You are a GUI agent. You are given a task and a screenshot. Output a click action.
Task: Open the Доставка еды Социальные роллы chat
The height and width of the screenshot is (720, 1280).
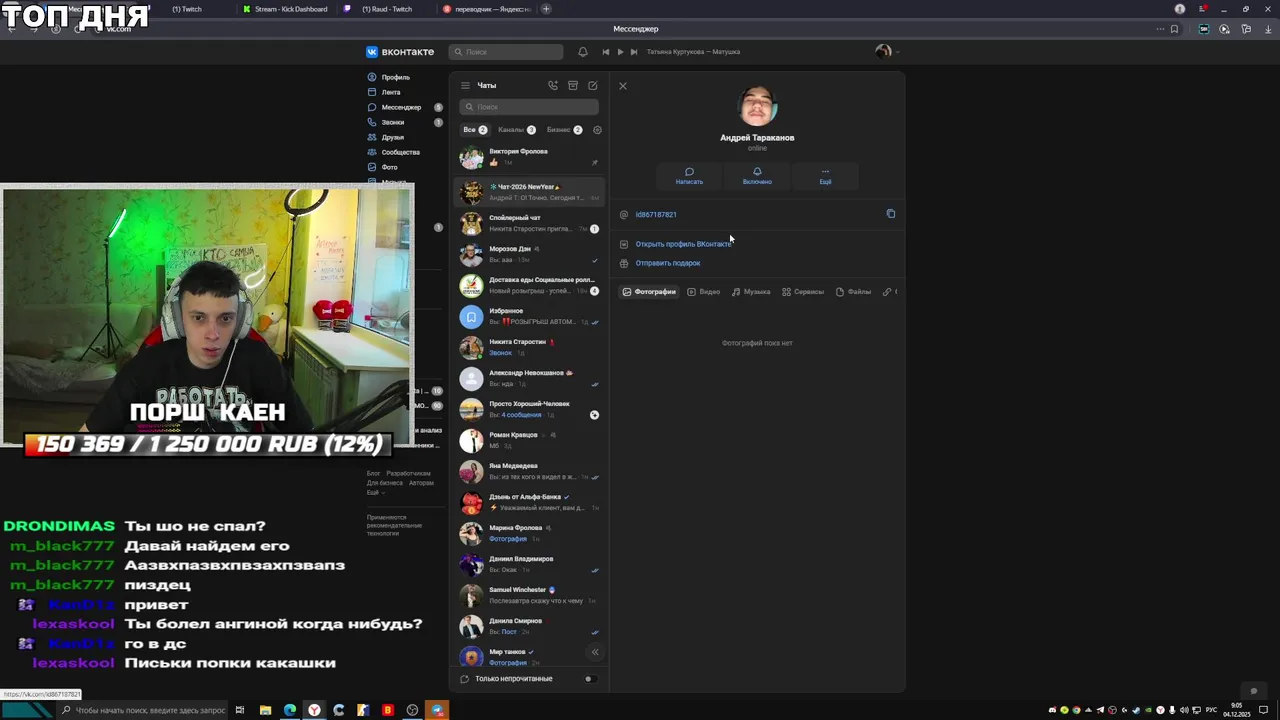pos(530,285)
